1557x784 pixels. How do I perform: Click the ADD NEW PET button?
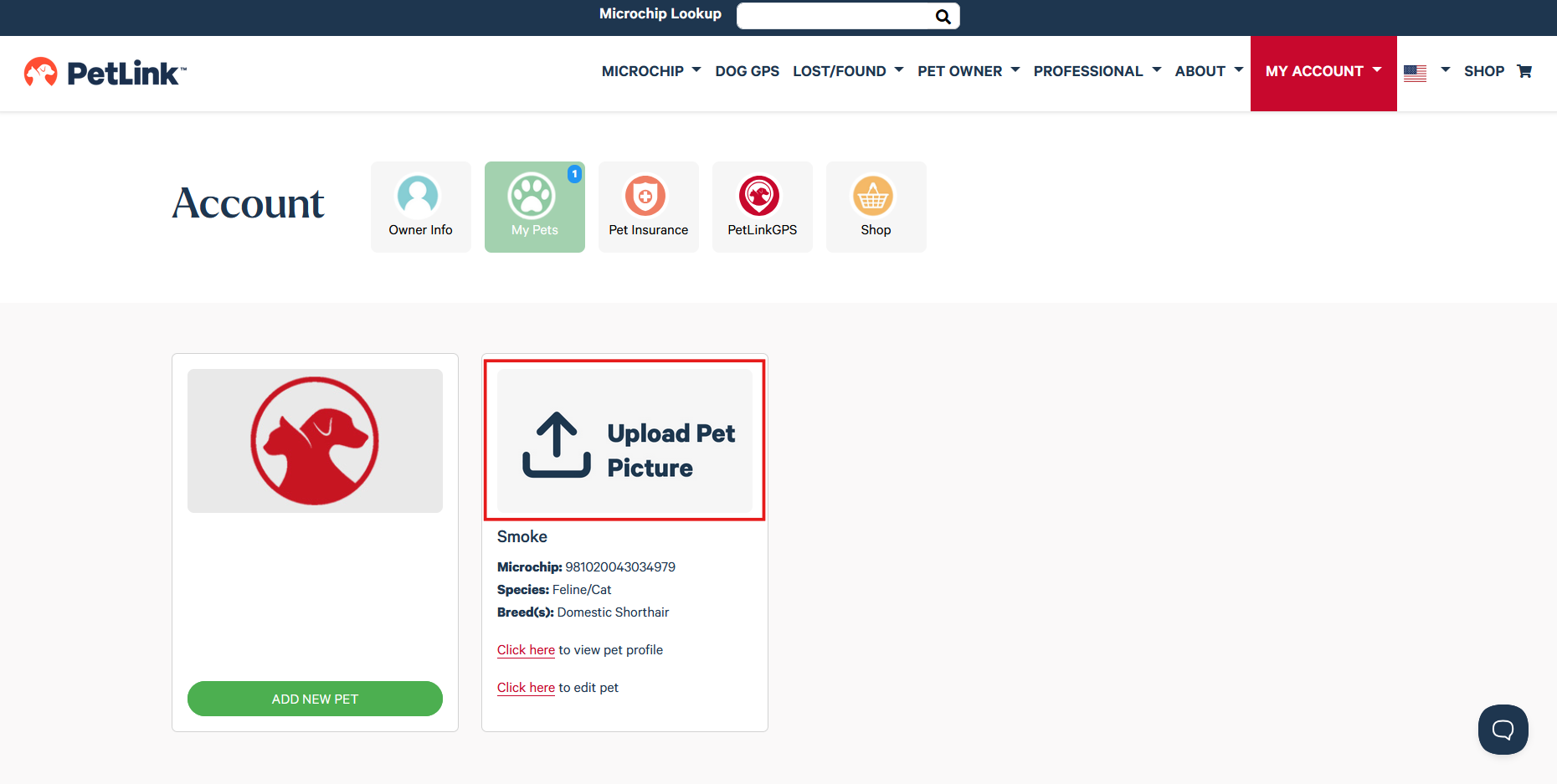(315, 699)
